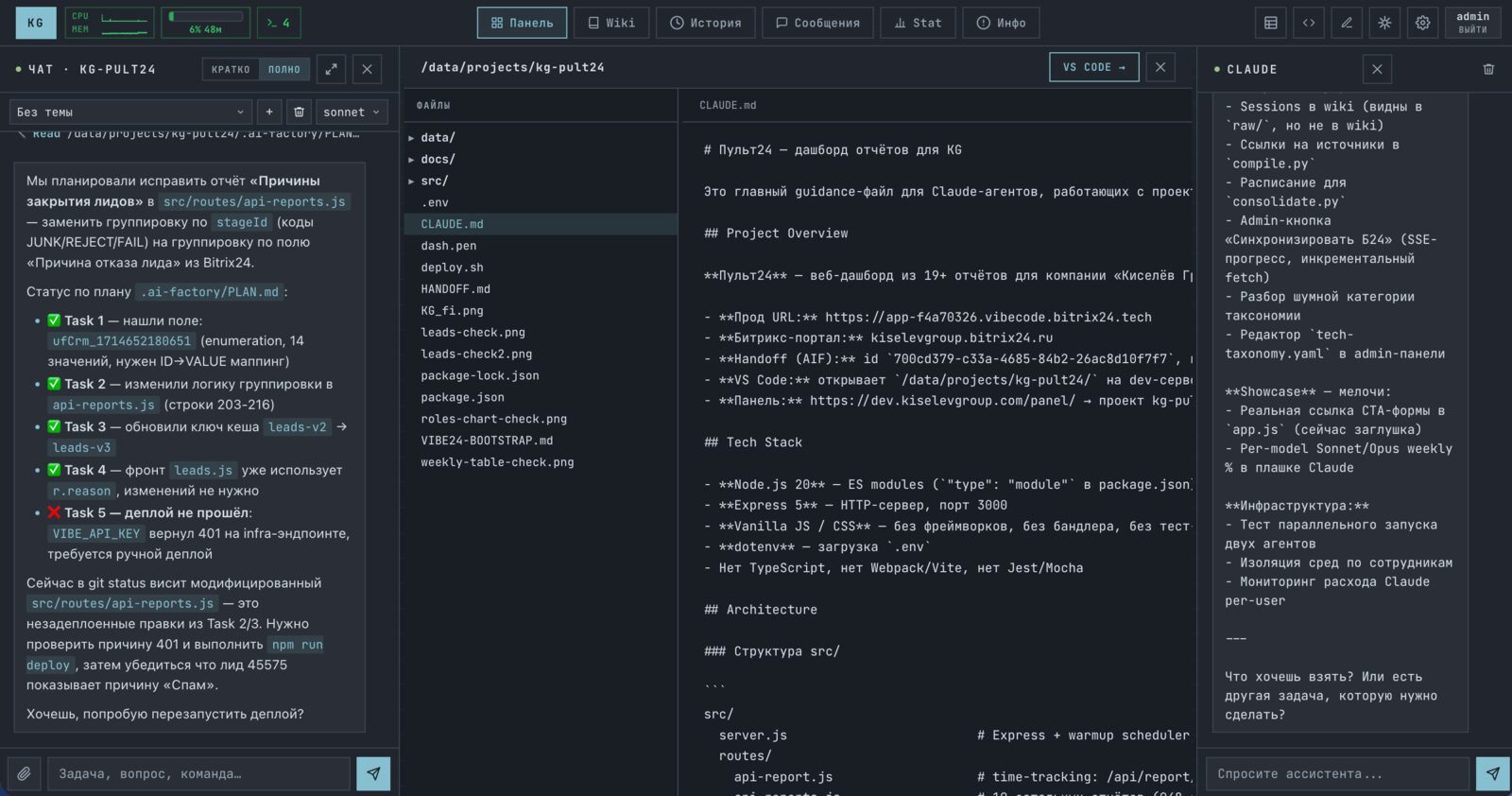
Task: Close the Claude assistant panel
Action: pos(1377,69)
